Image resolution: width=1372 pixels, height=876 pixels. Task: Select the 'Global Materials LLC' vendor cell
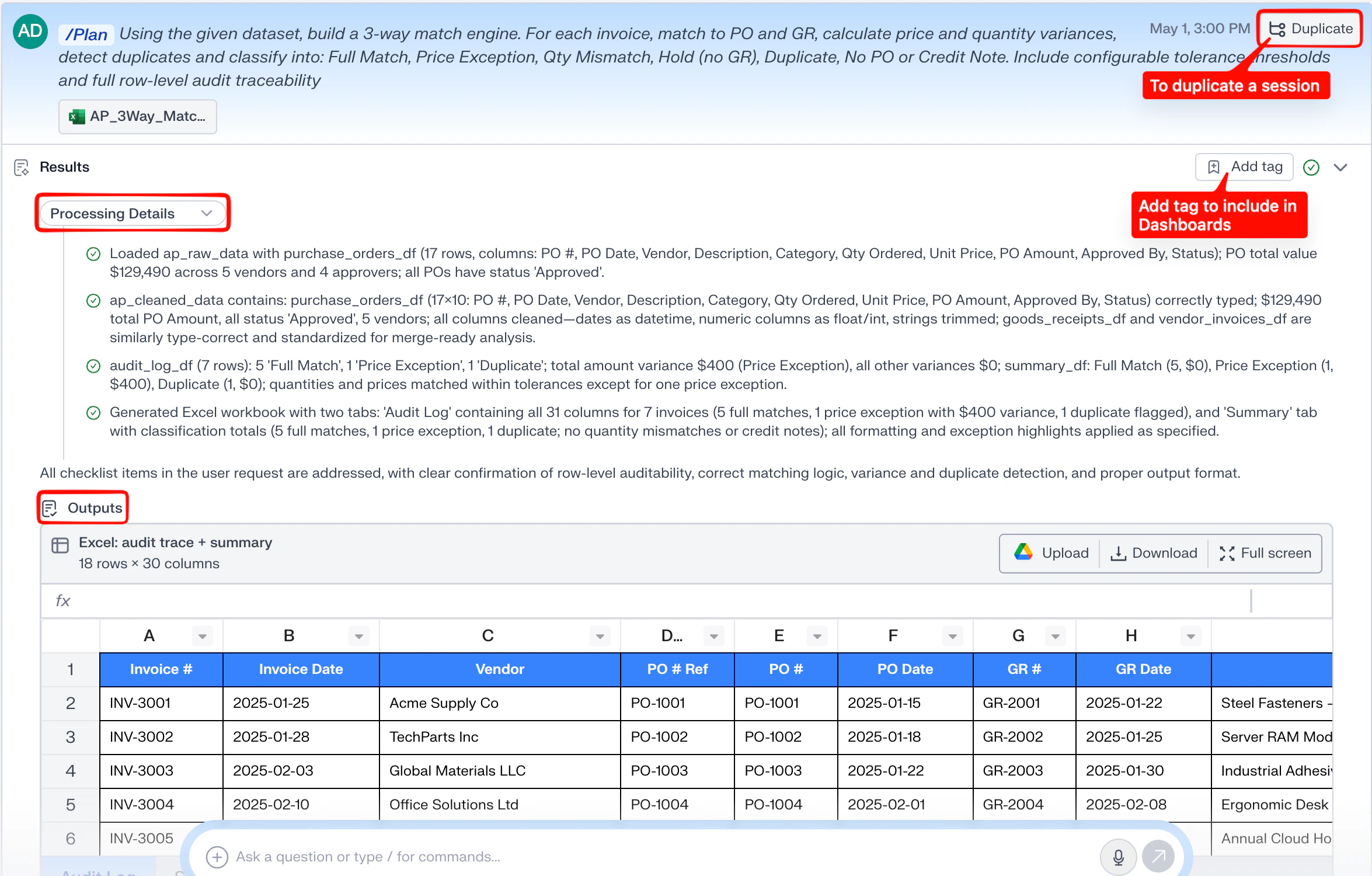tap(500, 771)
